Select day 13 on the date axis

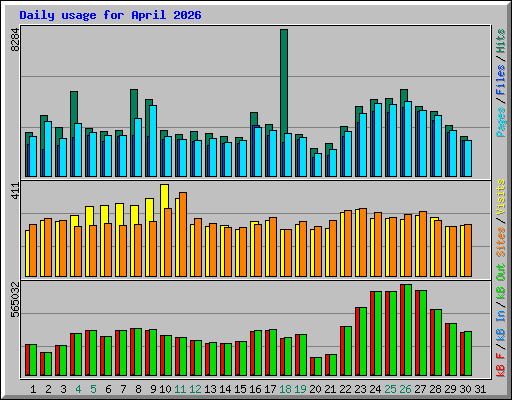210,389
